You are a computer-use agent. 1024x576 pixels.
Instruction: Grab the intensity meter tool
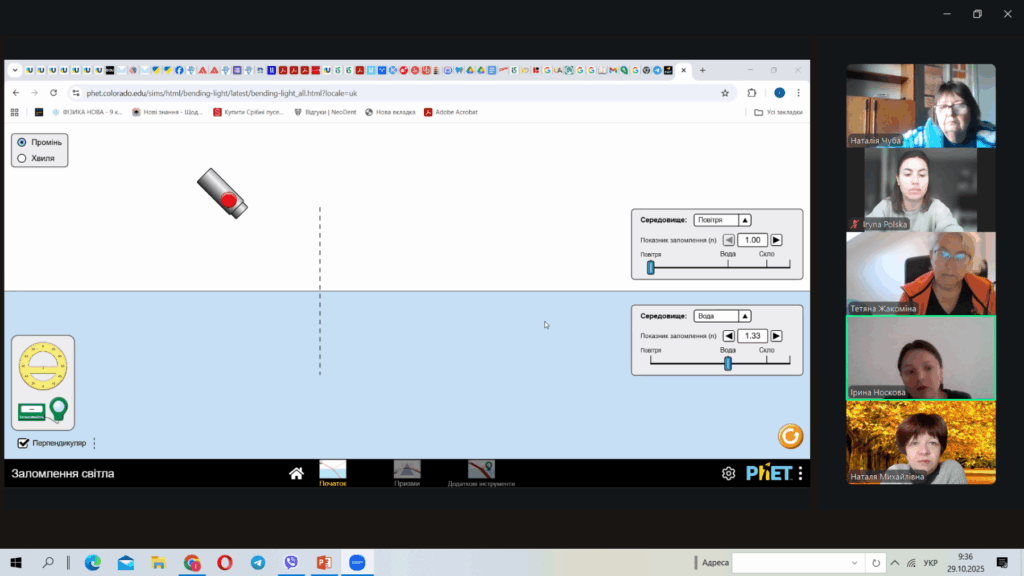pyautogui.click(x=43, y=410)
